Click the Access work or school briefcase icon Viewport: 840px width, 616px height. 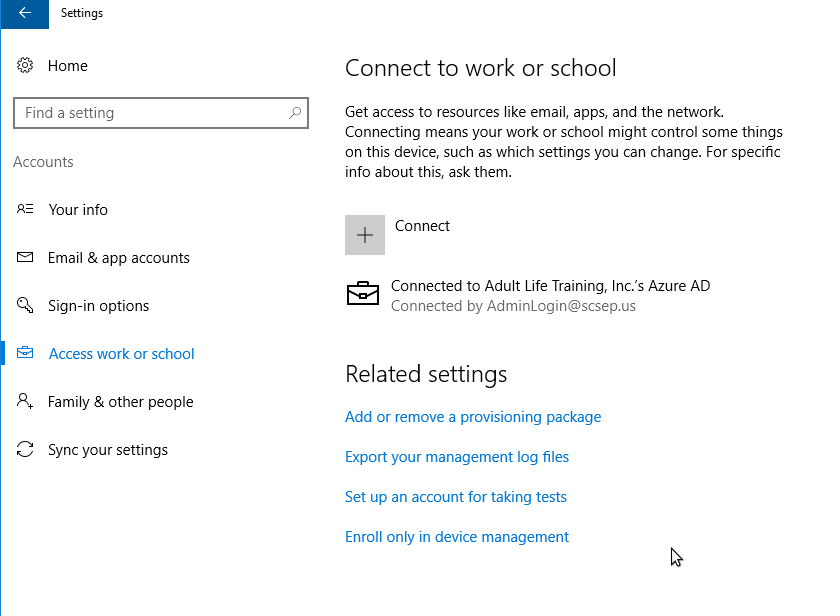[x=25, y=353]
